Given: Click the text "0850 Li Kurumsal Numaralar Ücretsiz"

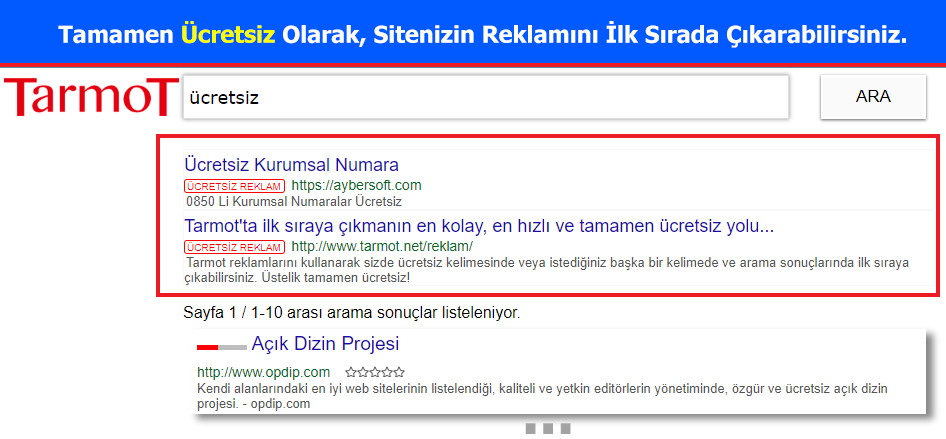Looking at the screenshot, I should 294,201.
